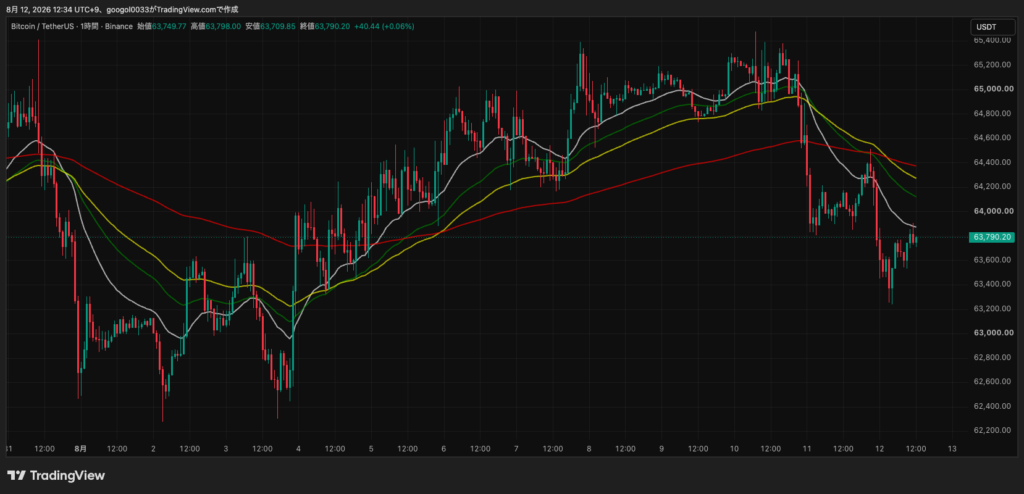Click the 64,600.00 price axis label
The width and height of the screenshot is (1024, 494).
coord(993,138)
